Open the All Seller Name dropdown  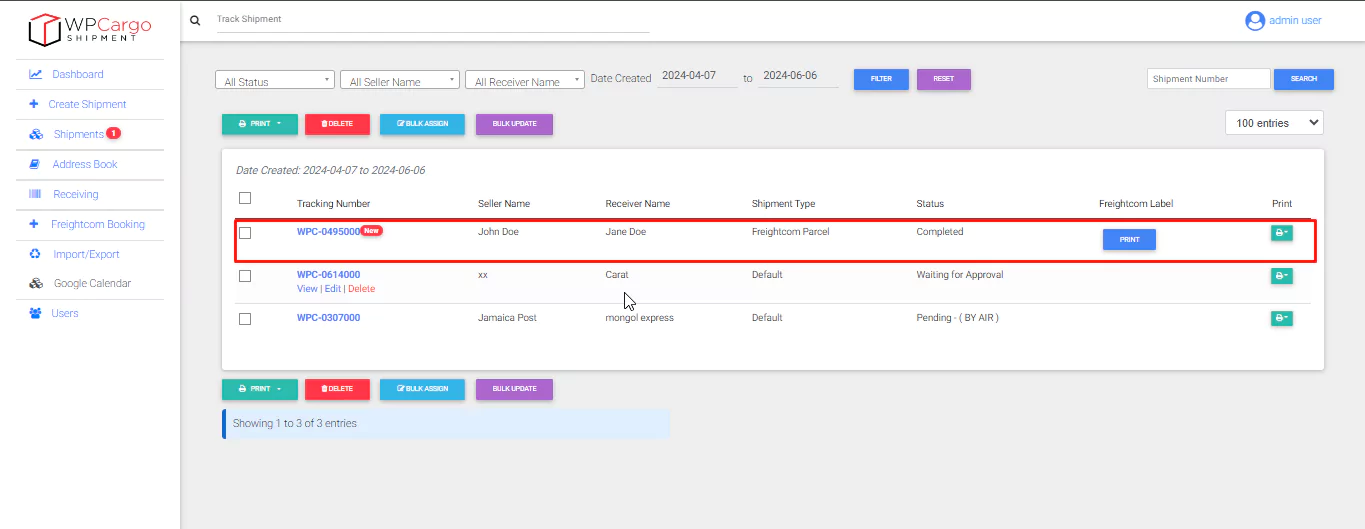[x=400, y=80]
